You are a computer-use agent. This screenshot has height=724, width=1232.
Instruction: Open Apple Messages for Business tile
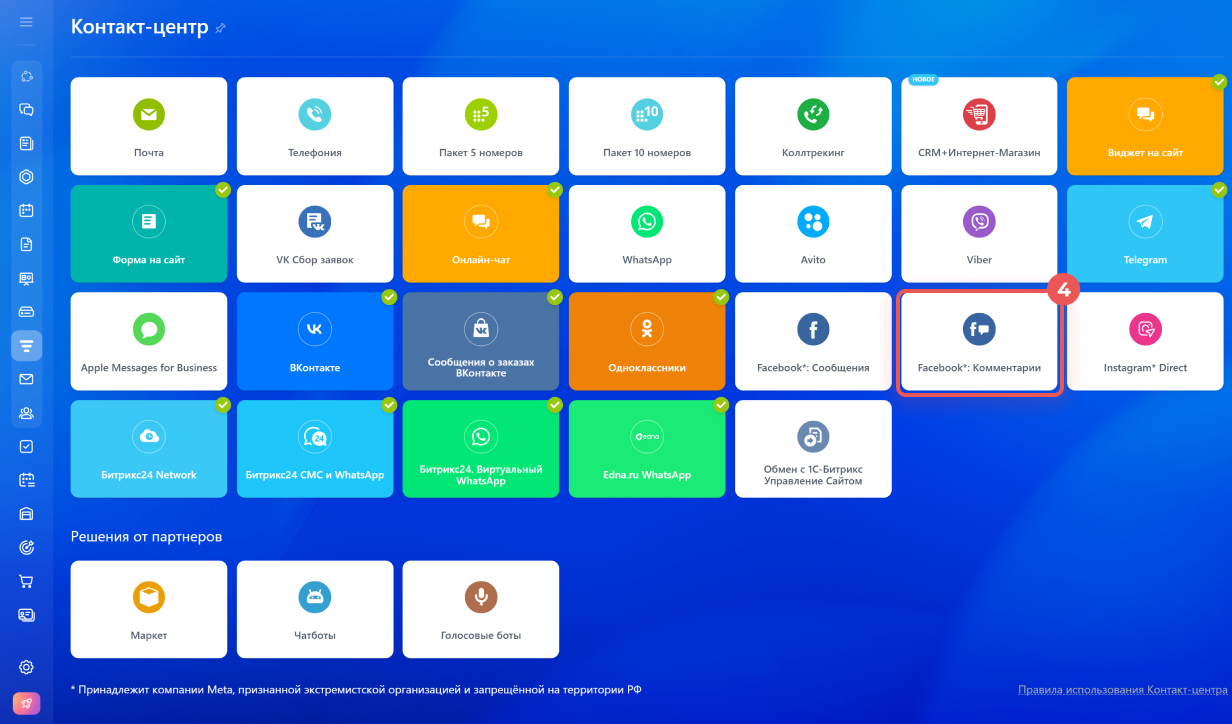[149, 341]
